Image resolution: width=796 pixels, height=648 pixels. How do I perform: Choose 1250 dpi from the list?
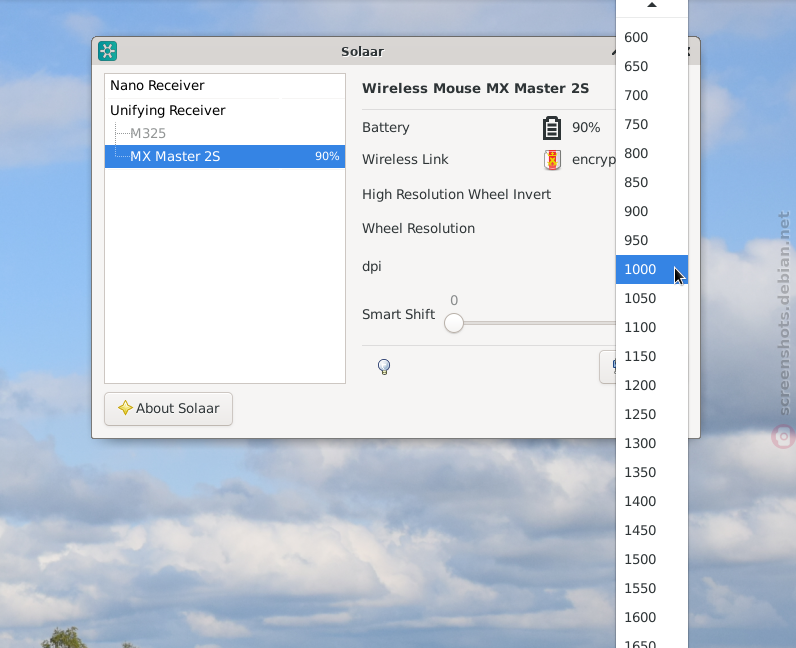coord(652,414)
